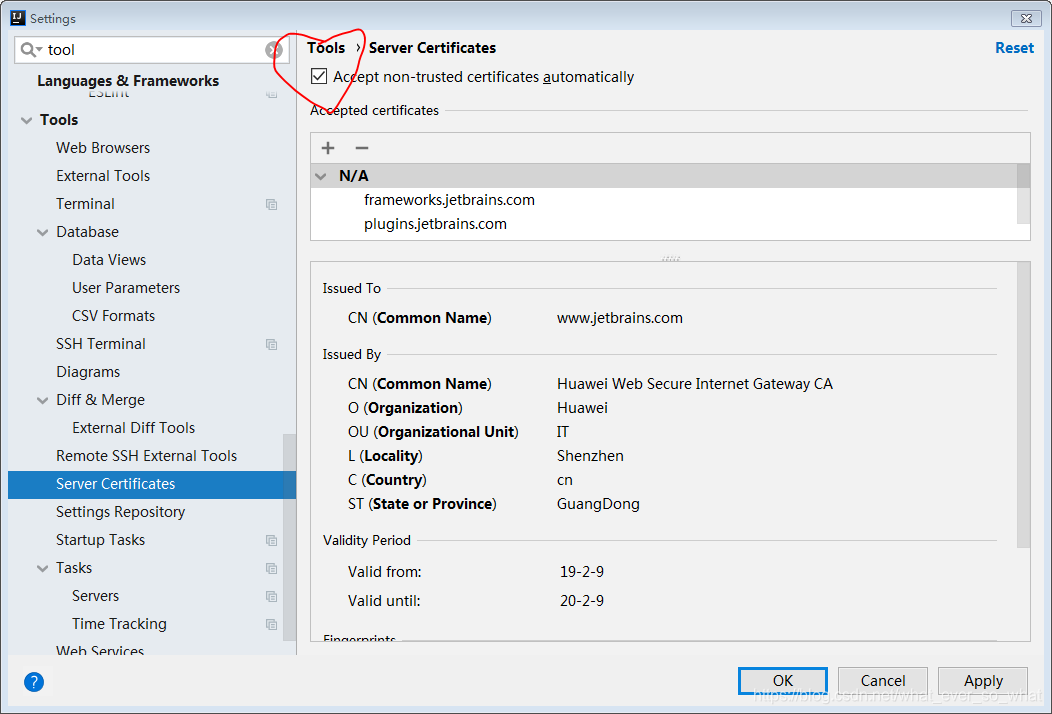This screenshot has height=714, width=1052.
Task: Click Huawei Web Secure Internet Gateway CA
Action: tap(694, 384)
